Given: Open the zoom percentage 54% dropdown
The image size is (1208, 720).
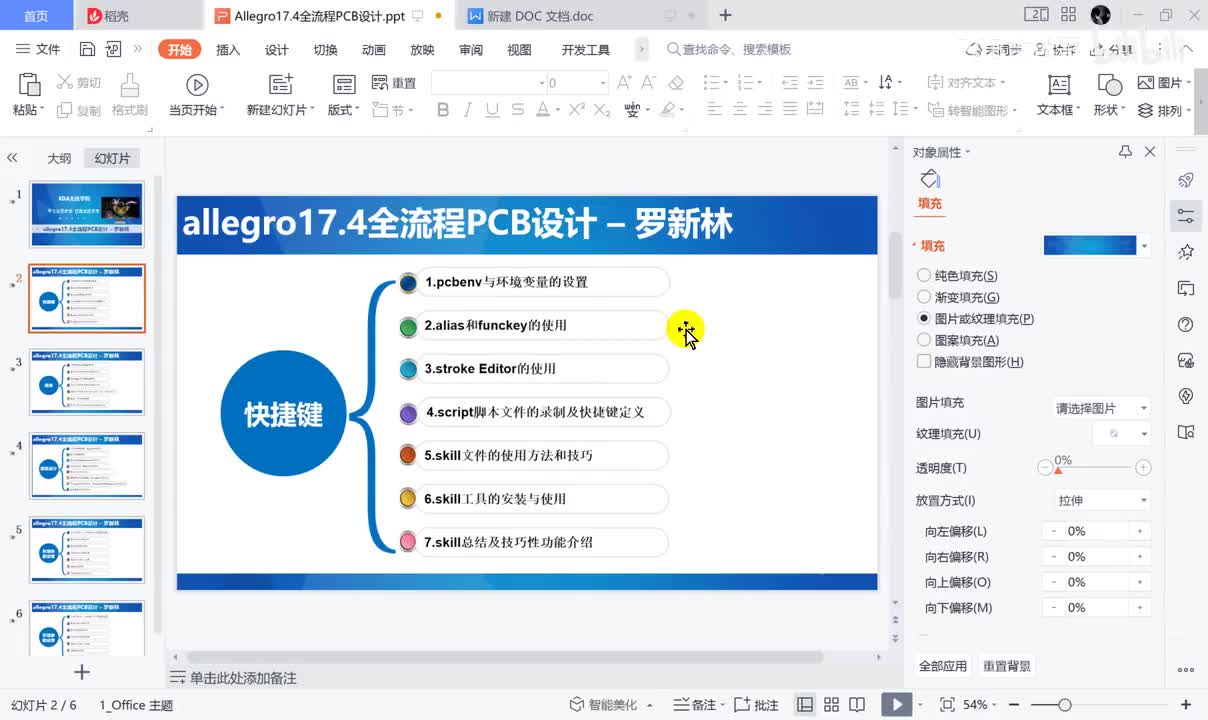Looking at the screenshot, I should click(x=980, y=705).
